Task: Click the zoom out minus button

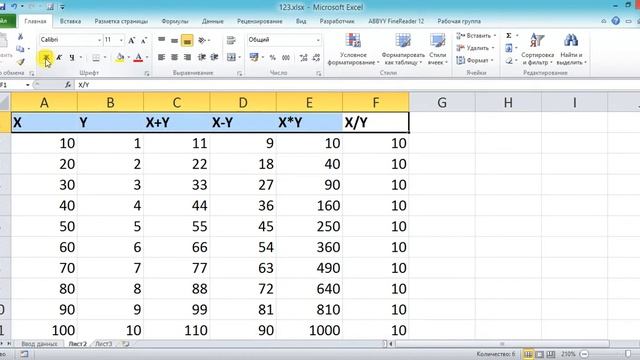Action: point(584,354)
